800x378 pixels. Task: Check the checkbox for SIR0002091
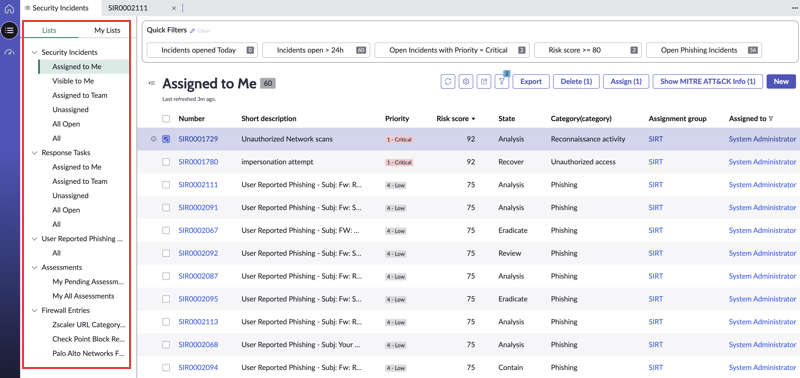coord(166,208)
